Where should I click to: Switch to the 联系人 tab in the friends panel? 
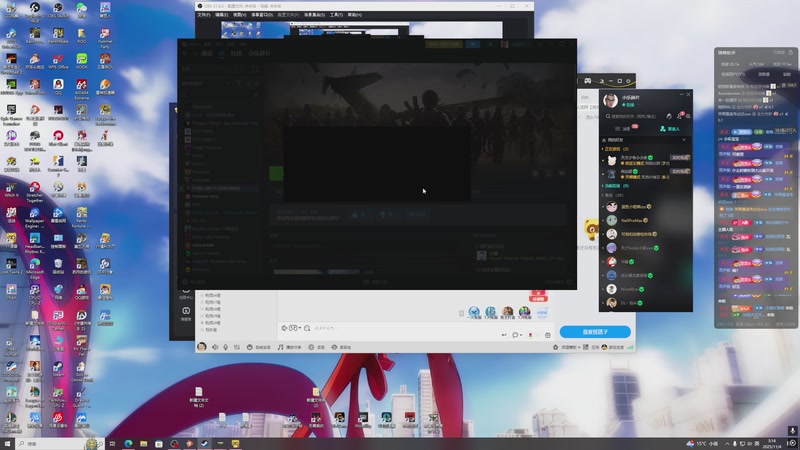point(670,129)
